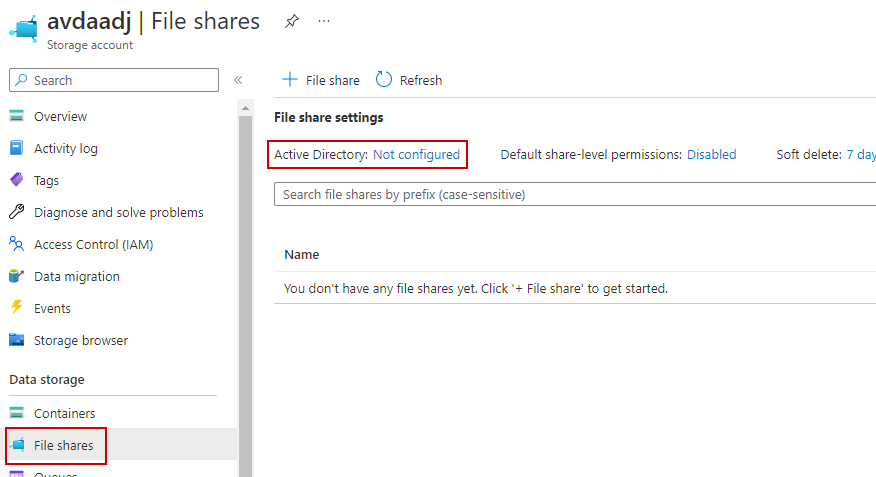Screen dimensions: 876x477
Task: Click the Search file shares by prefix field
Action: coord(570,194)
